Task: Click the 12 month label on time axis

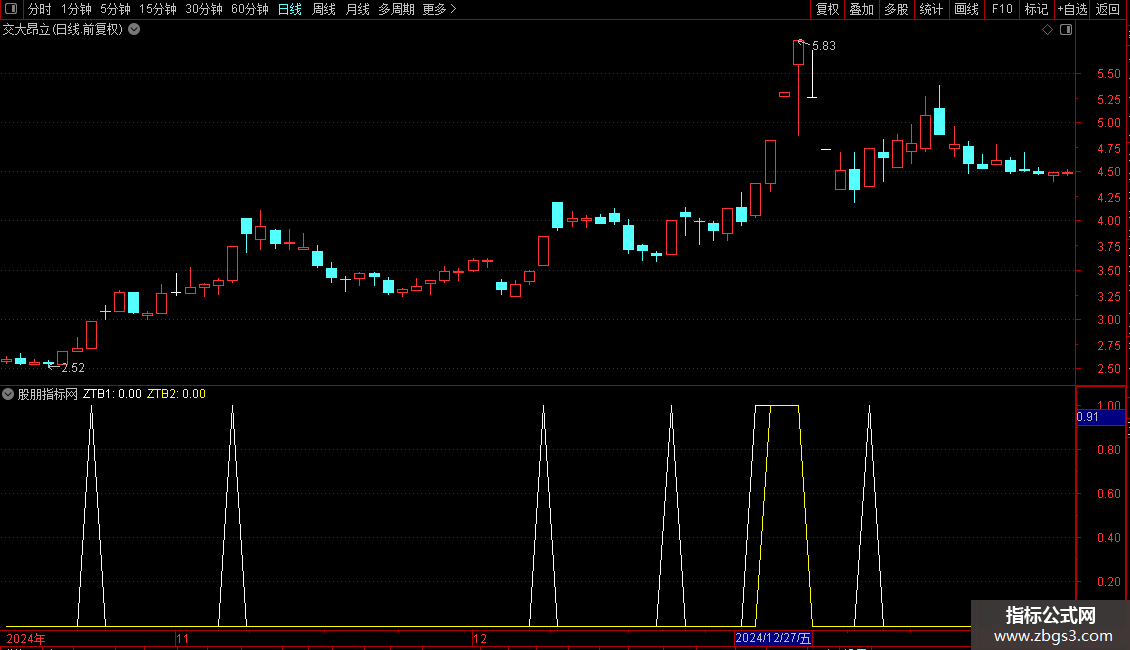Action: (x=480, y=639)
